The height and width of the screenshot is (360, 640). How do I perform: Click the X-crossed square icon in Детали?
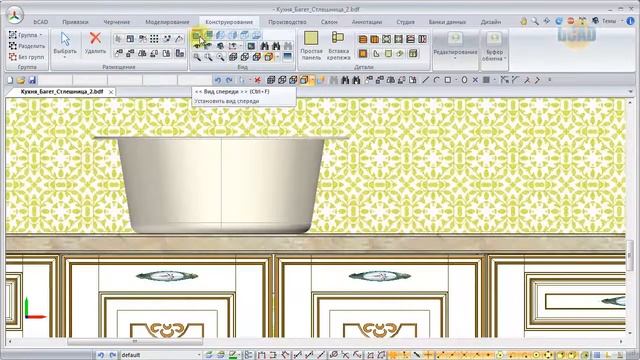tap(386, 39)
